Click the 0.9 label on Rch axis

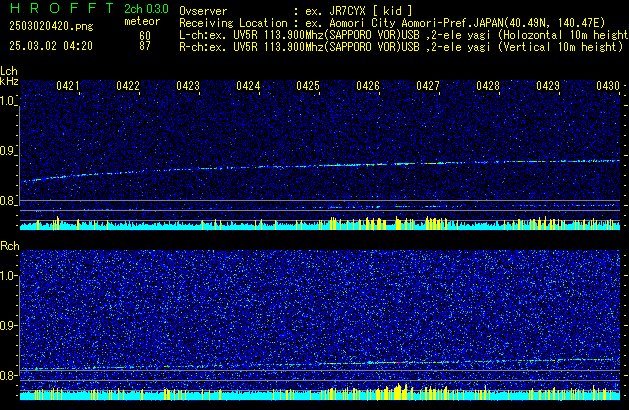click(9, 325)
